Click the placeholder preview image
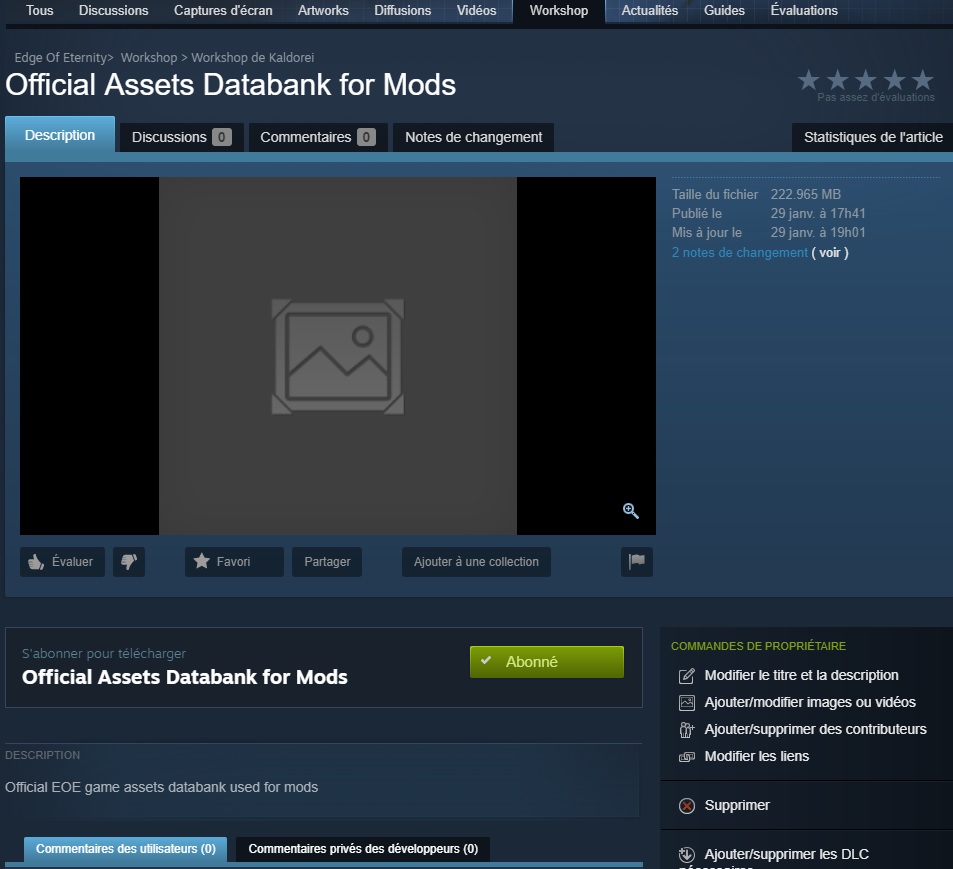 337,356
